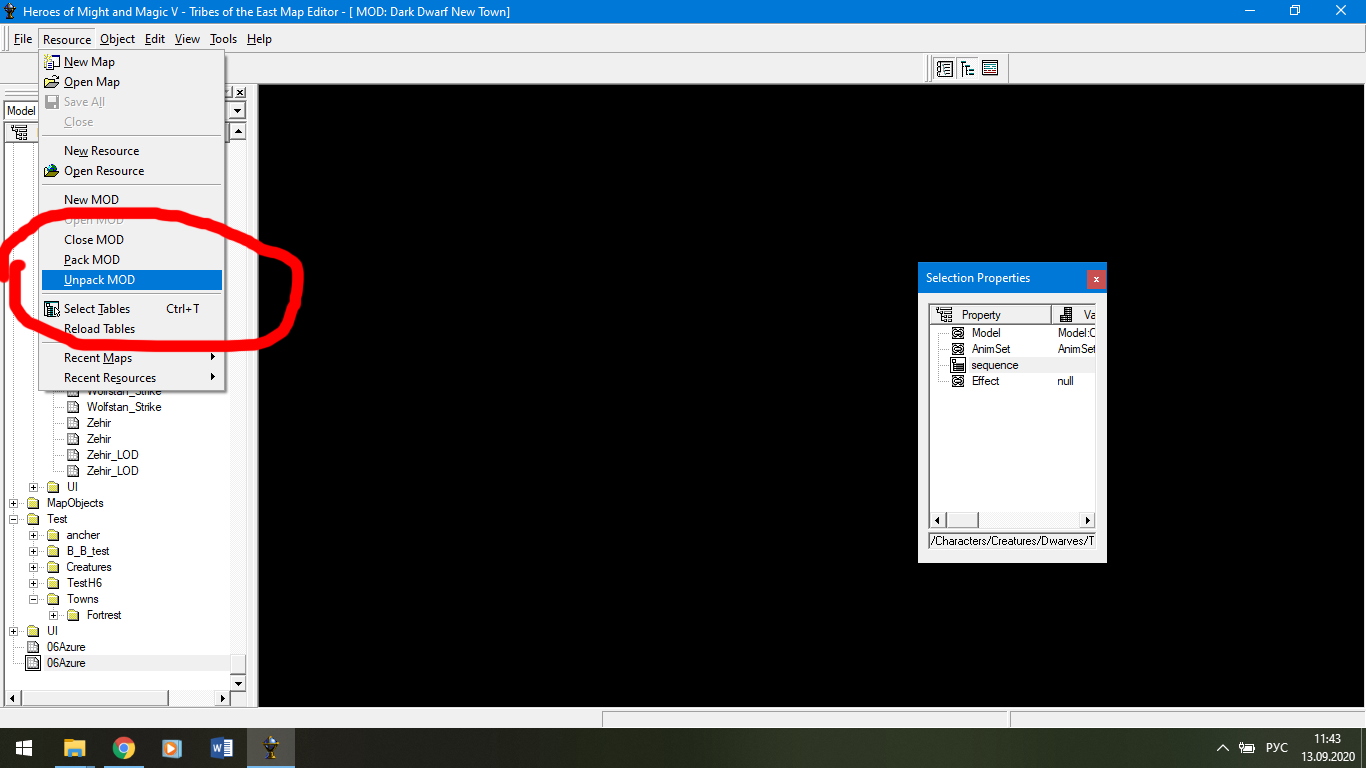Image resolution: width=1366 pixels, height=768 pixels.
Task: Click the Selection Properties scroll-left arrow
Action: click(938, 520)
